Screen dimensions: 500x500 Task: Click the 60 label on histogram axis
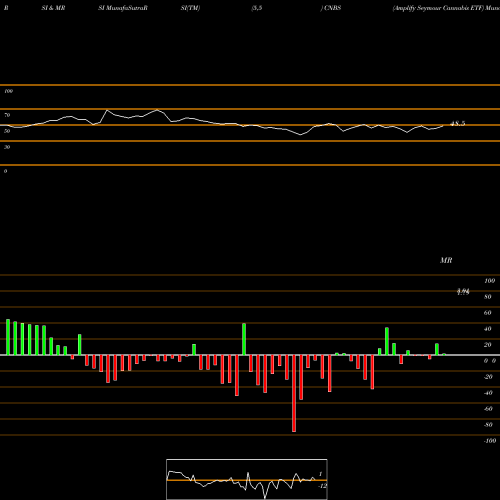point(488,313)
